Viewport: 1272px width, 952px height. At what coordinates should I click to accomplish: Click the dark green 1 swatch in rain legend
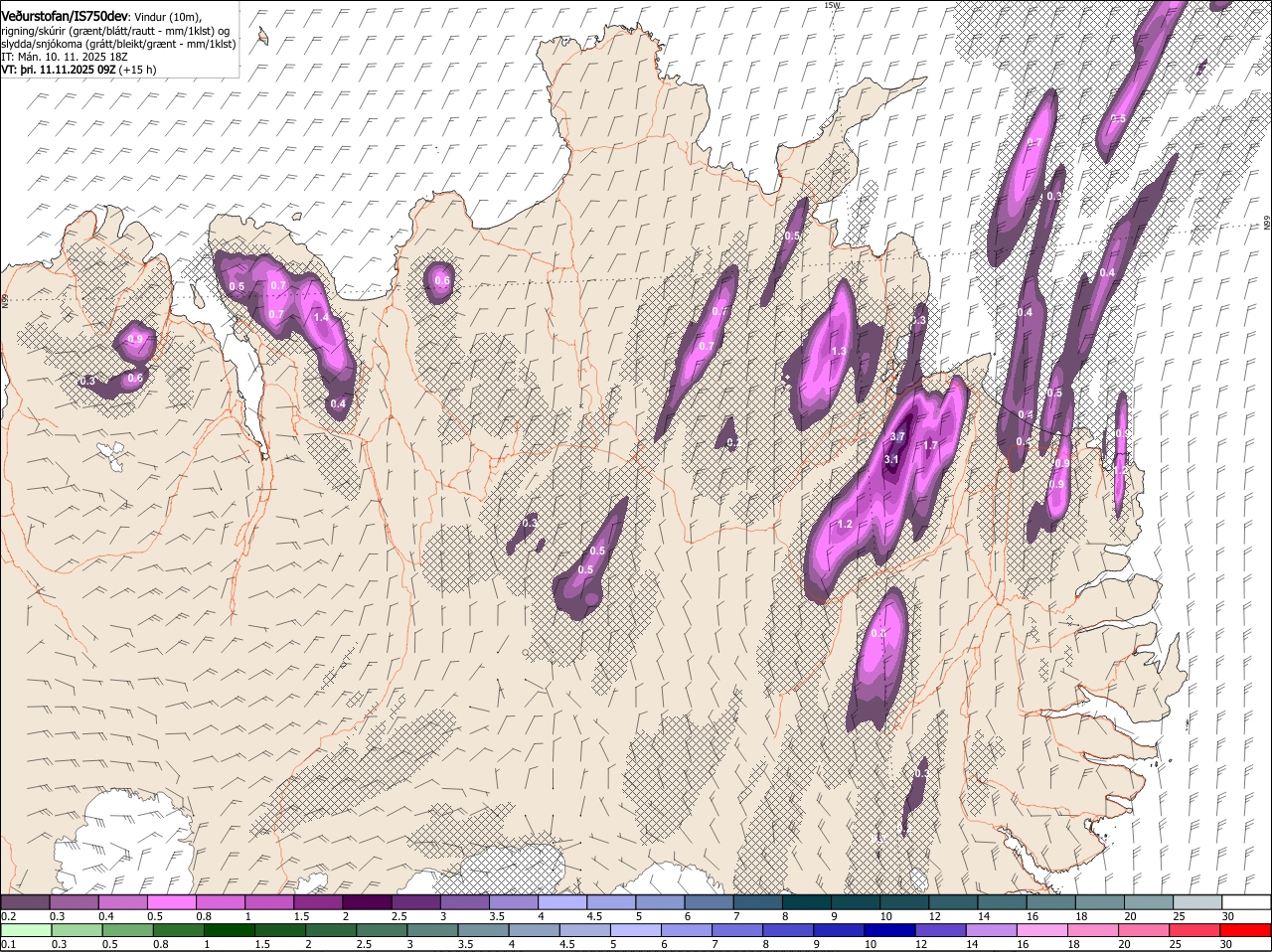(x=229, y=930)
